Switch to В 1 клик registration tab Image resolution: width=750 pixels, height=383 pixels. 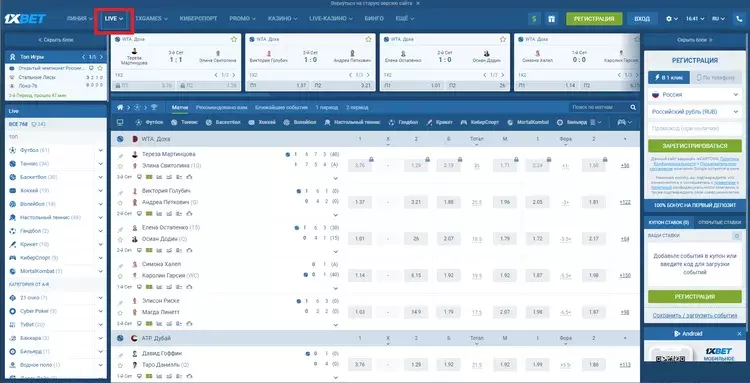tap(669, 77)
